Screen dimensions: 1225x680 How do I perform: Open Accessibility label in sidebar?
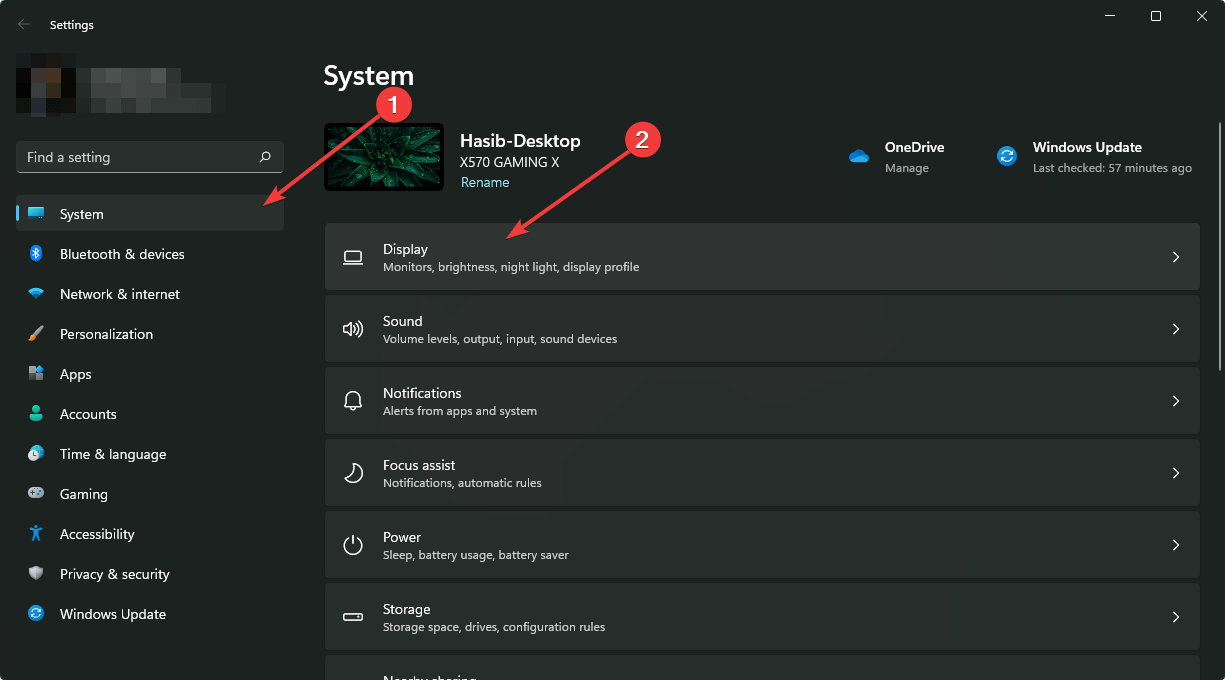point(97,534)
